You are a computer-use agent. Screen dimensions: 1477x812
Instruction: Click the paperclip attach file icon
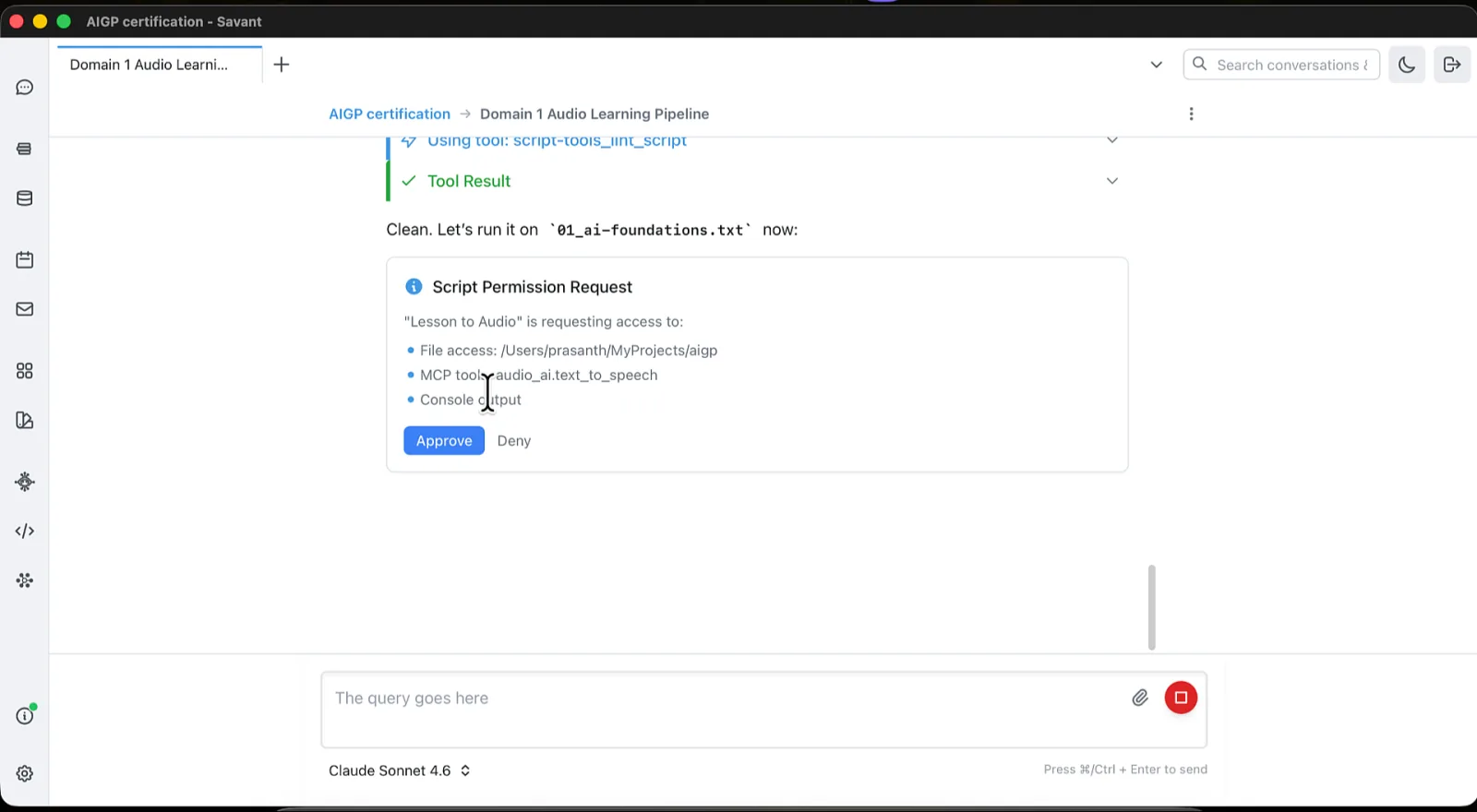coord(1140,698)
